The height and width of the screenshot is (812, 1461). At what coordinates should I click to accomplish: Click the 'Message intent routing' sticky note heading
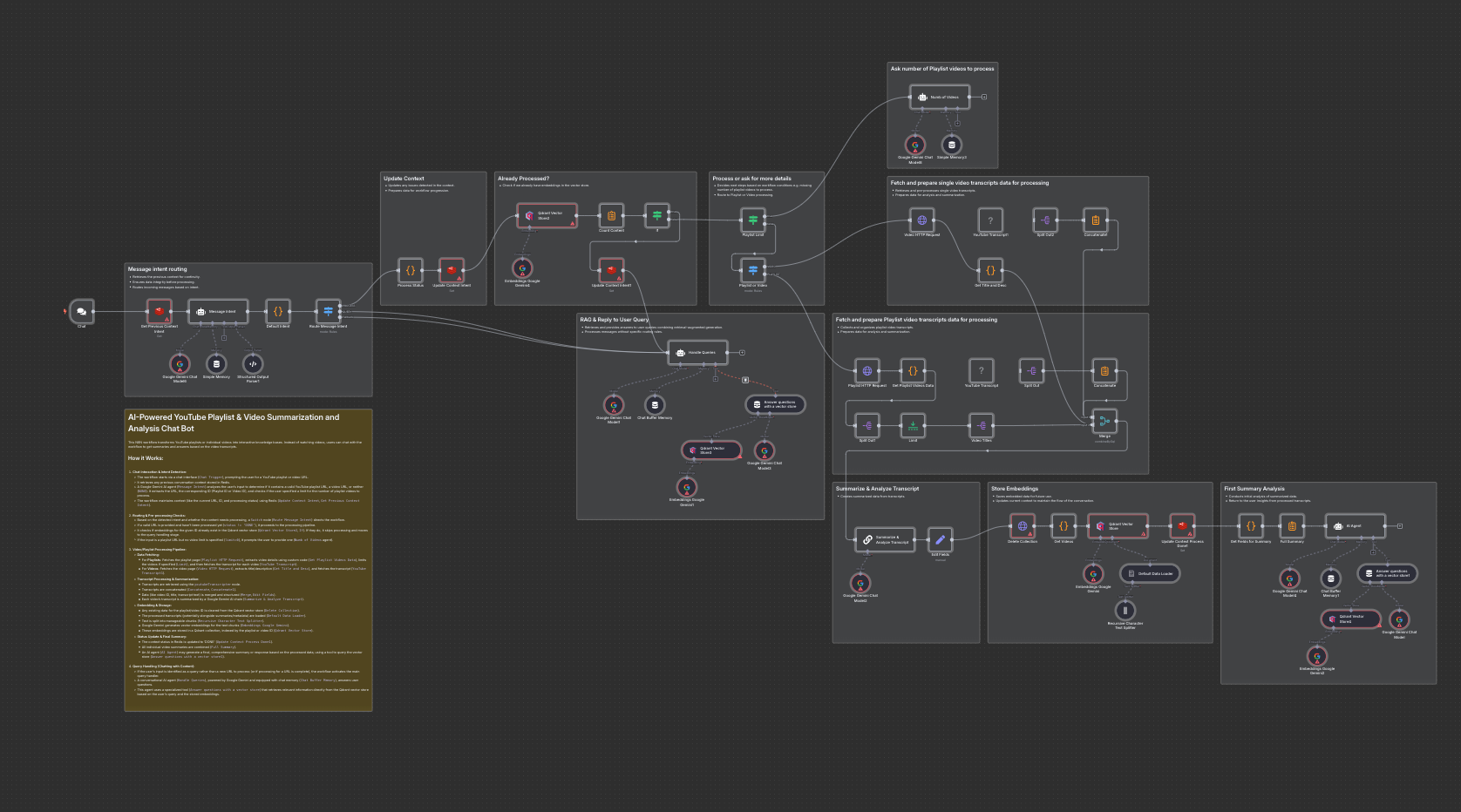click(x=158, y=269)
